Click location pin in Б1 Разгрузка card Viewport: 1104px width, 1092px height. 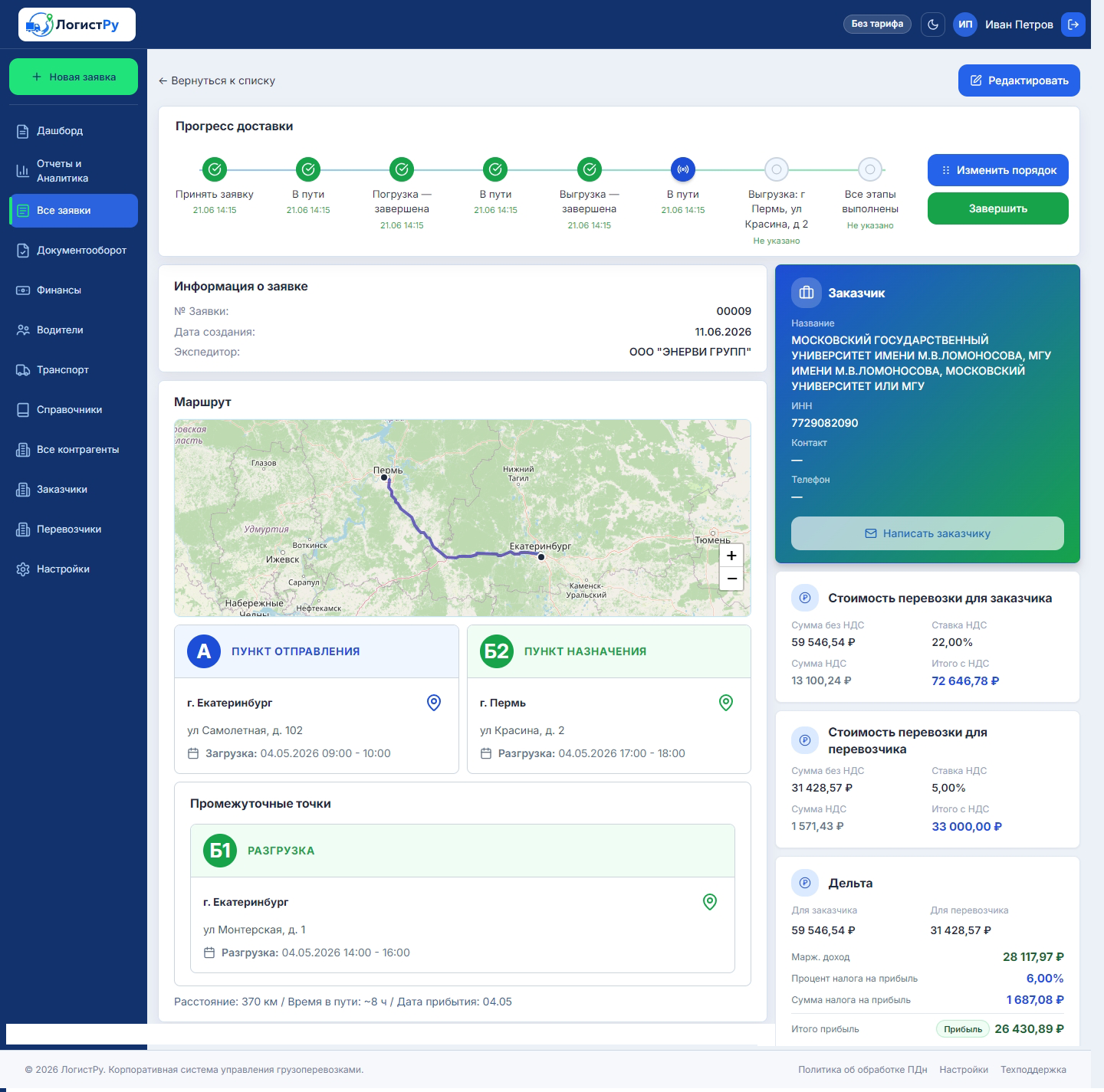click(x=710, y=902)
